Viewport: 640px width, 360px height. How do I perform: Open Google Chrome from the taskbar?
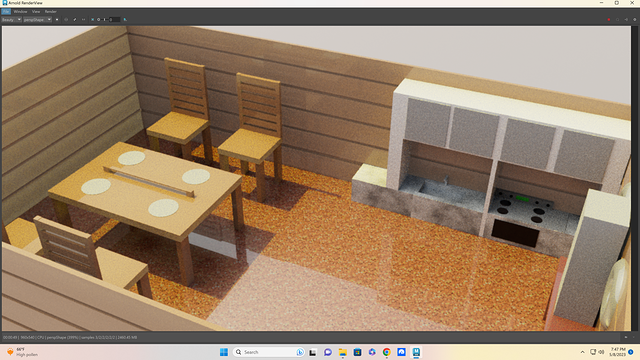tap(387, 352)
